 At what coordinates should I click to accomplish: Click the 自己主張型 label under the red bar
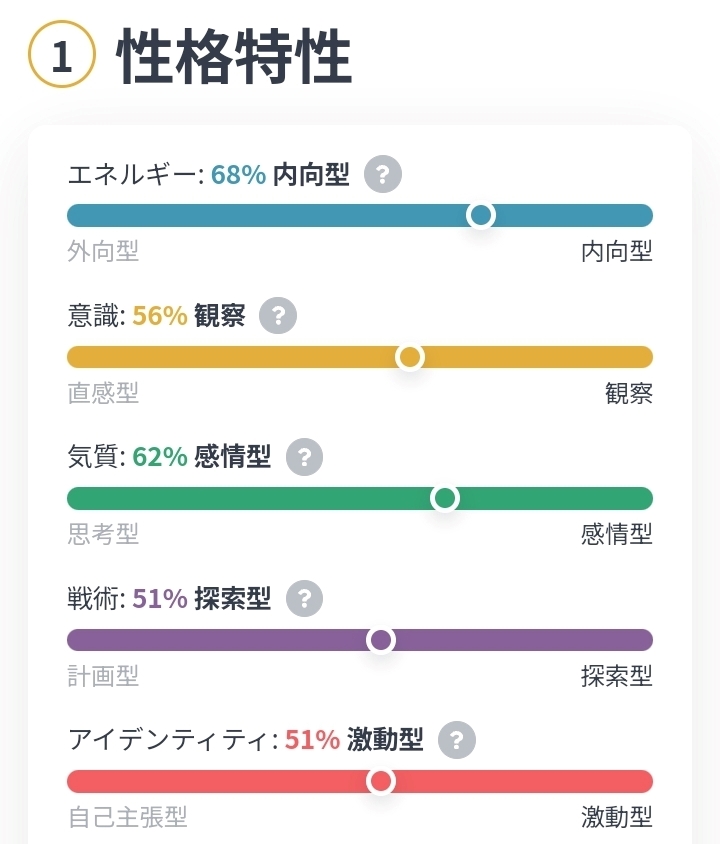[x=127, y=817]
